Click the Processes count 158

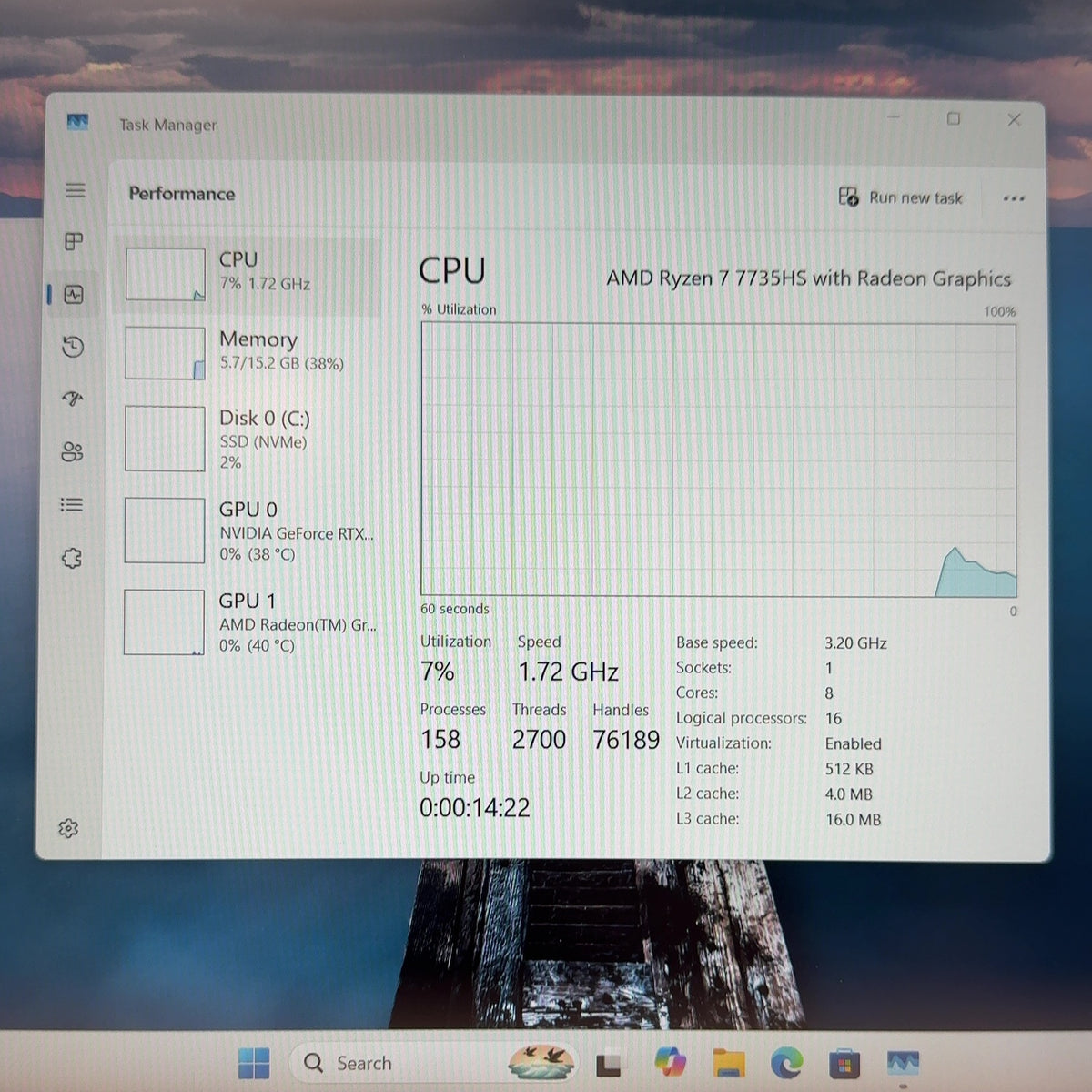point(440,739)
